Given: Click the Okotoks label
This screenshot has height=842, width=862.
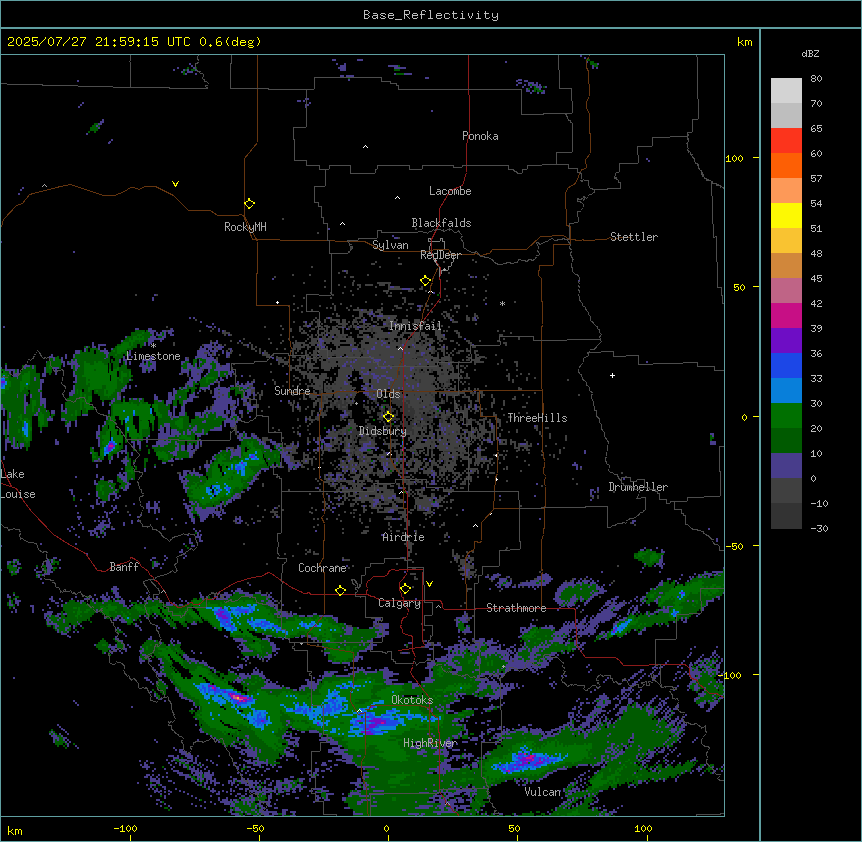Looking at the screenshot, I should click(x=412, y=700).
